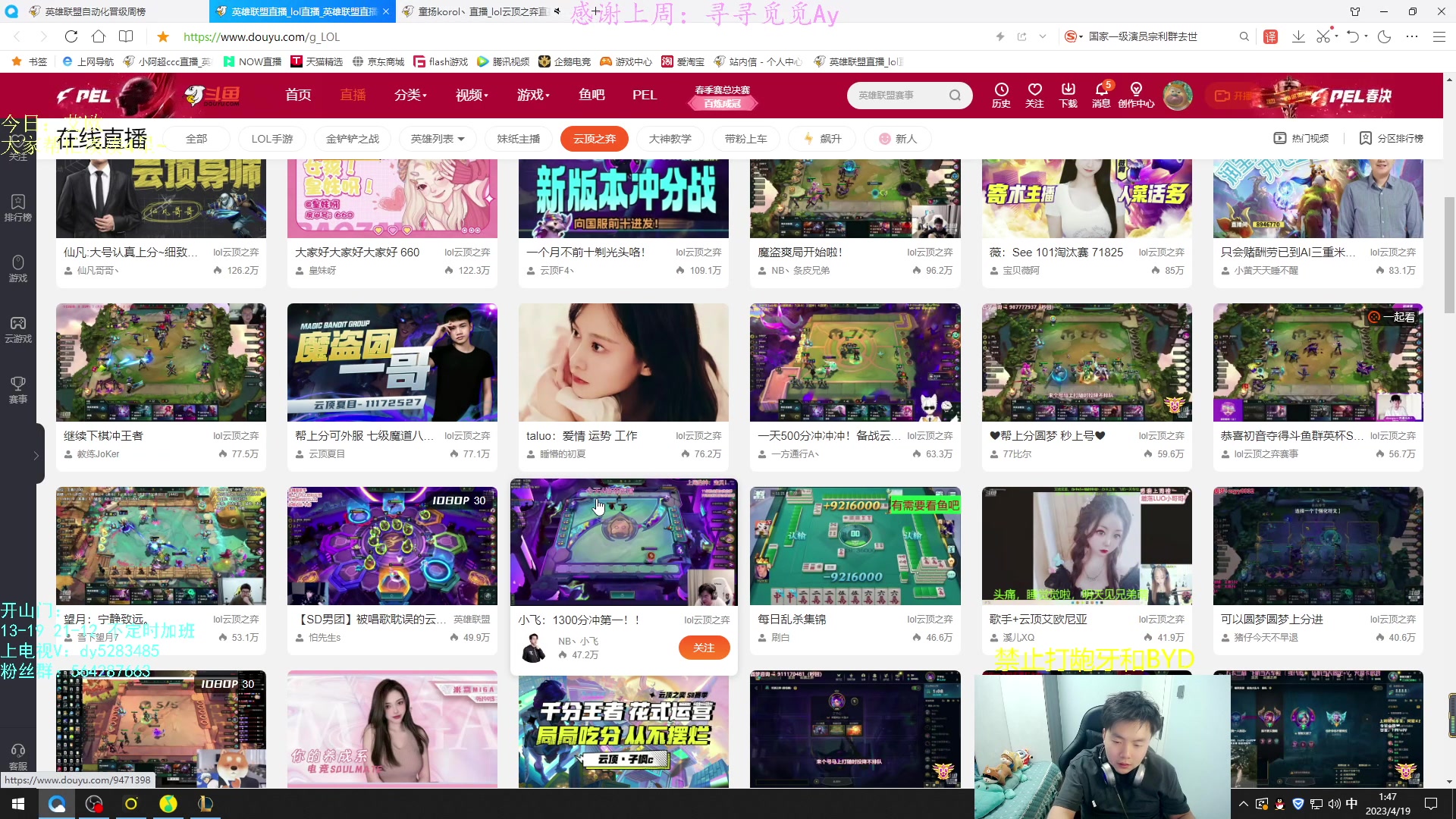The height and width of the screenshot is (819, 1456).
Task: Follow streamer 小飞 via the 关注 button
Action: [x=704, y=648]
